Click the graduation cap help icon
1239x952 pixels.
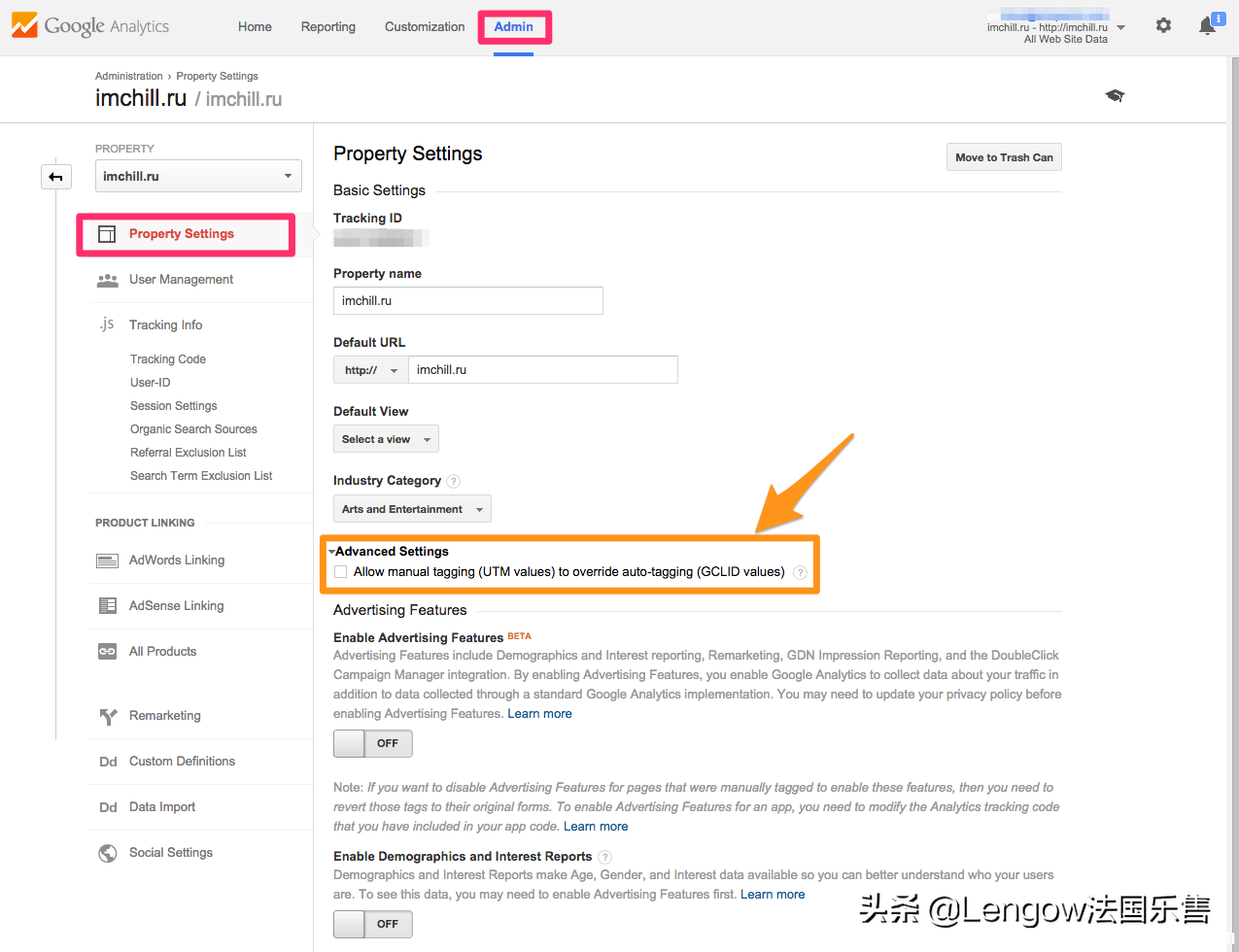(1115, 95)
